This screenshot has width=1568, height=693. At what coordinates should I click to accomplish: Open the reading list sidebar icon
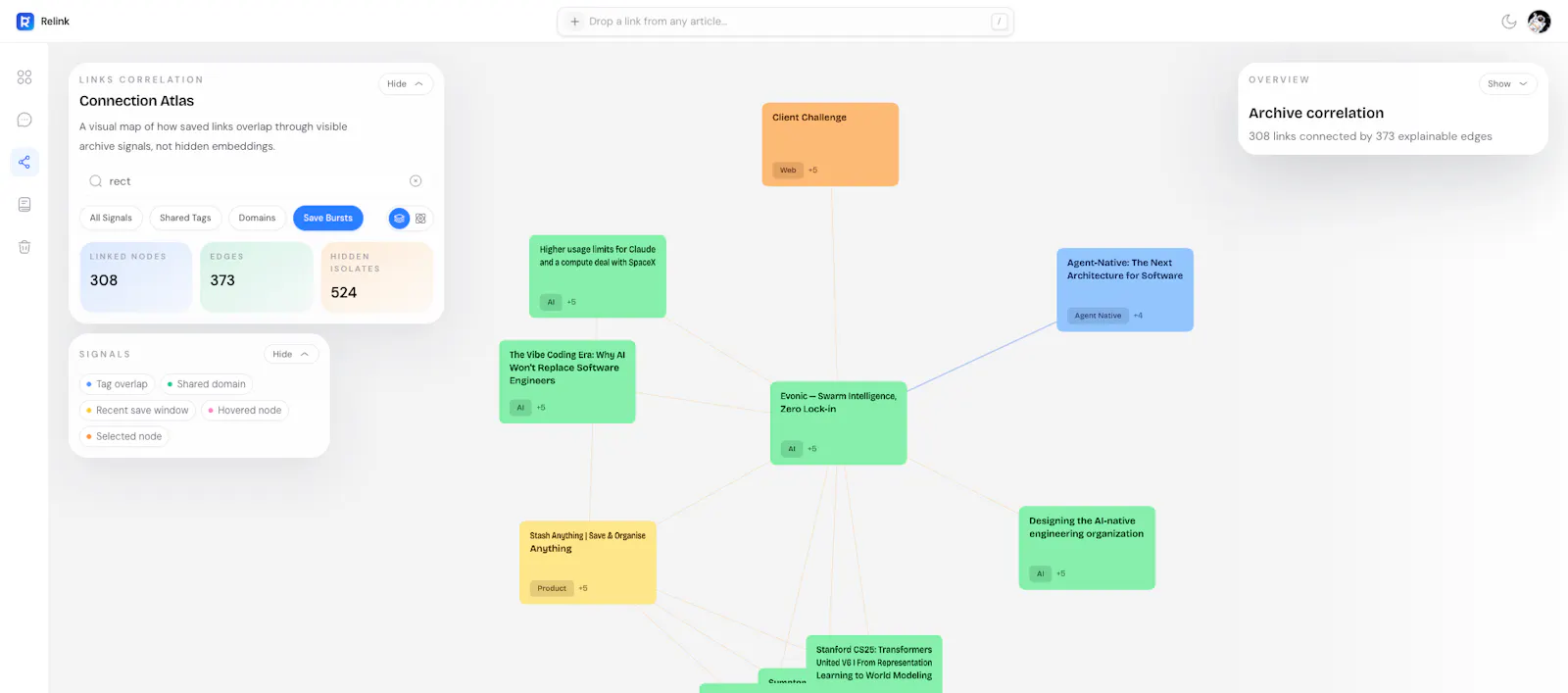point(24,204)
